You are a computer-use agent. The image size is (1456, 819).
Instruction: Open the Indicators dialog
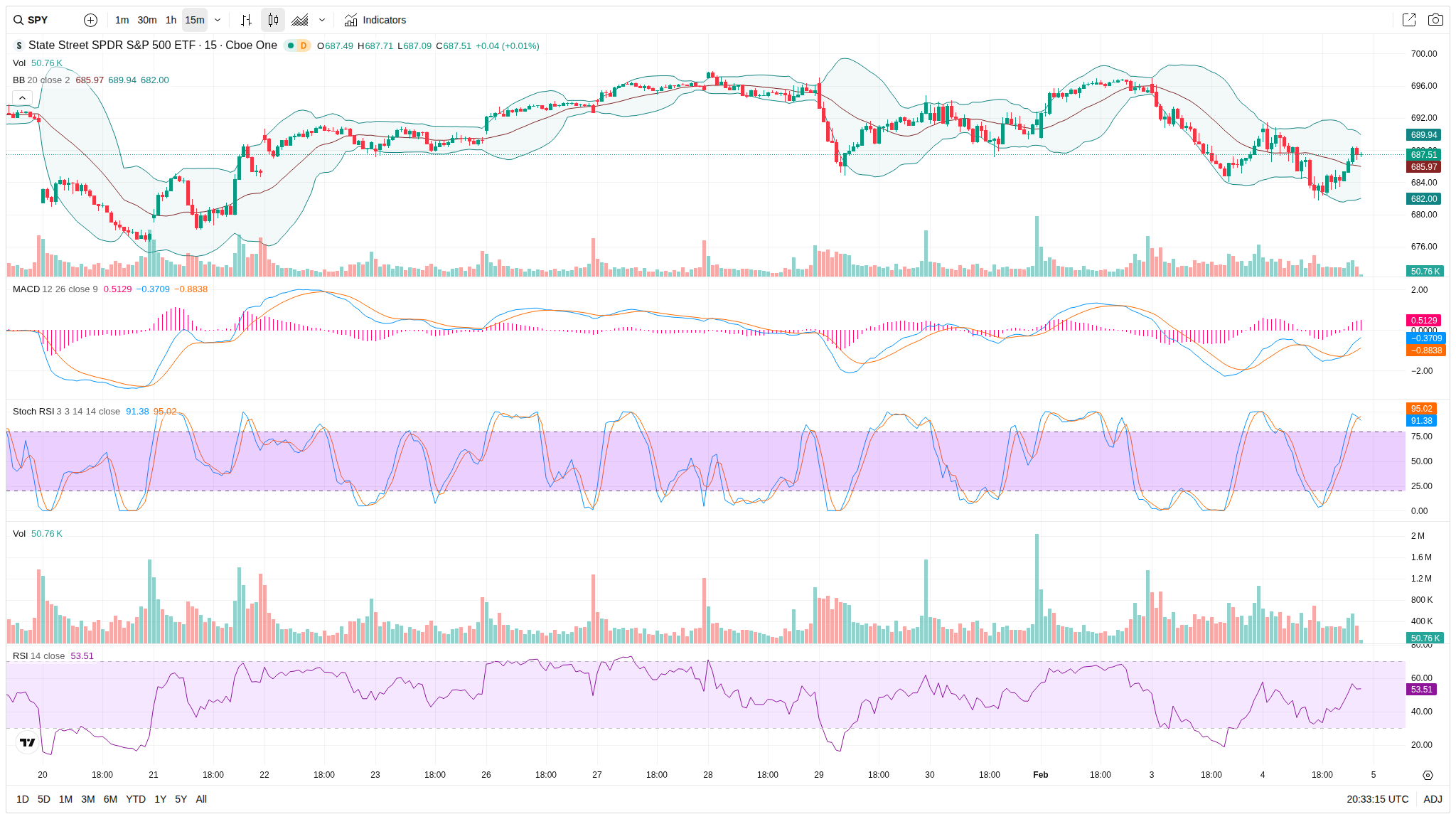(x=375, y=20)
